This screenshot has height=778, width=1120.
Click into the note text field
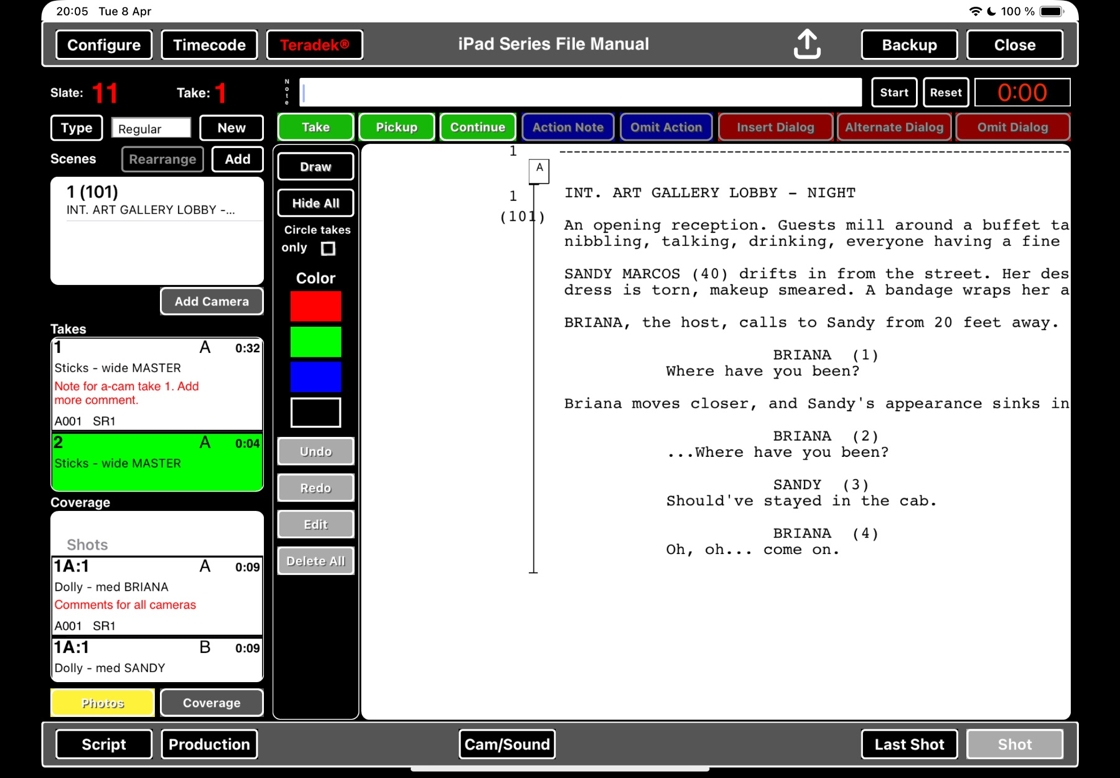[580, 92]
